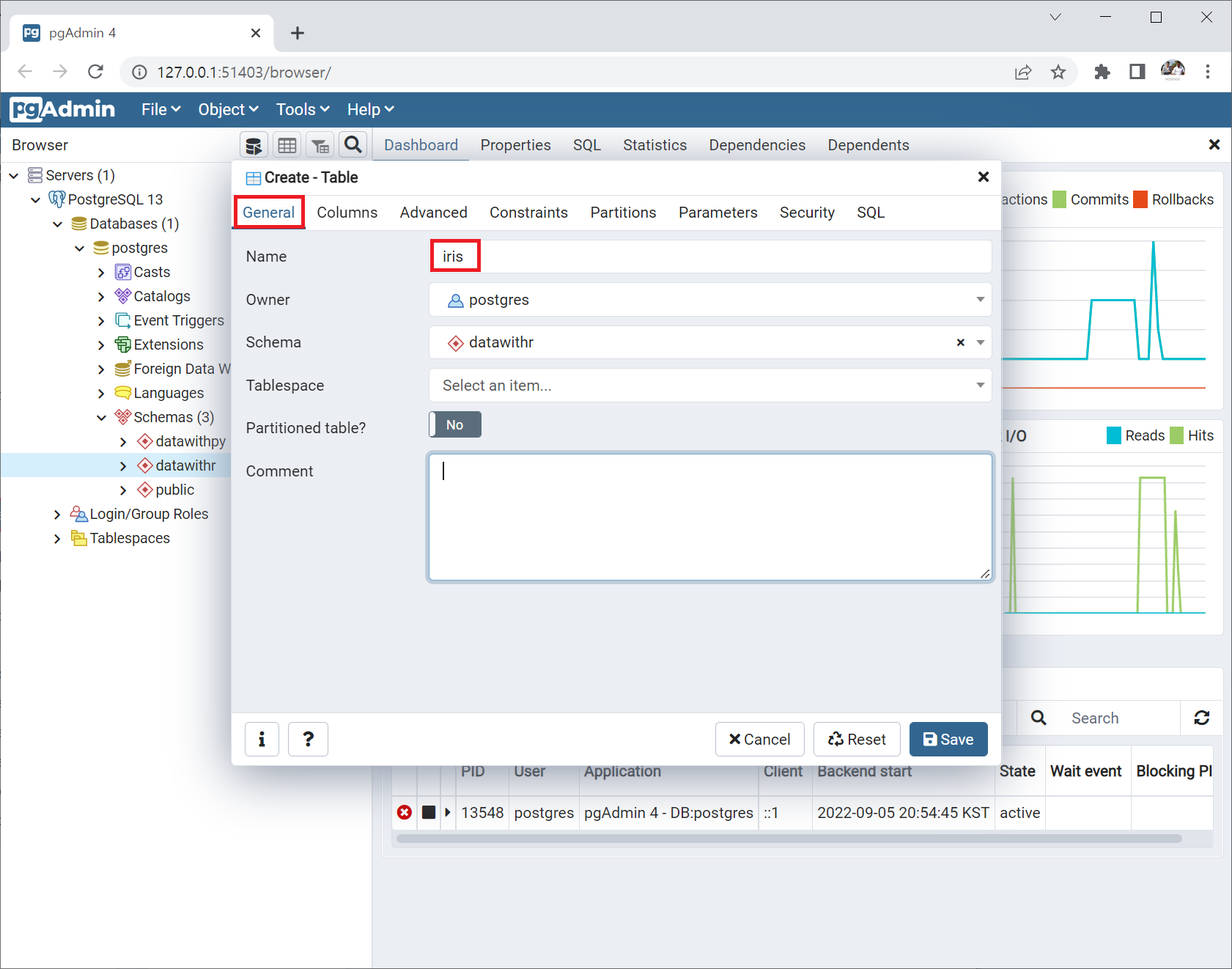Close the Dashboard panel with the X
Screen dimensions: 1232x969
1214,144
